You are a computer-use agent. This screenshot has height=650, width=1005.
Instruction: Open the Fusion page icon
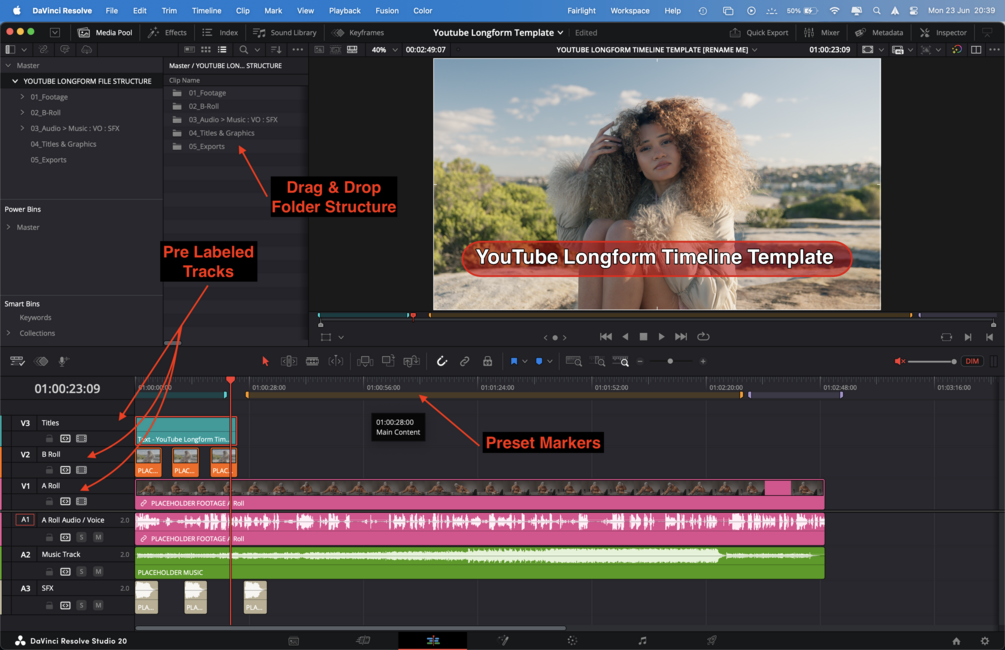503,640
